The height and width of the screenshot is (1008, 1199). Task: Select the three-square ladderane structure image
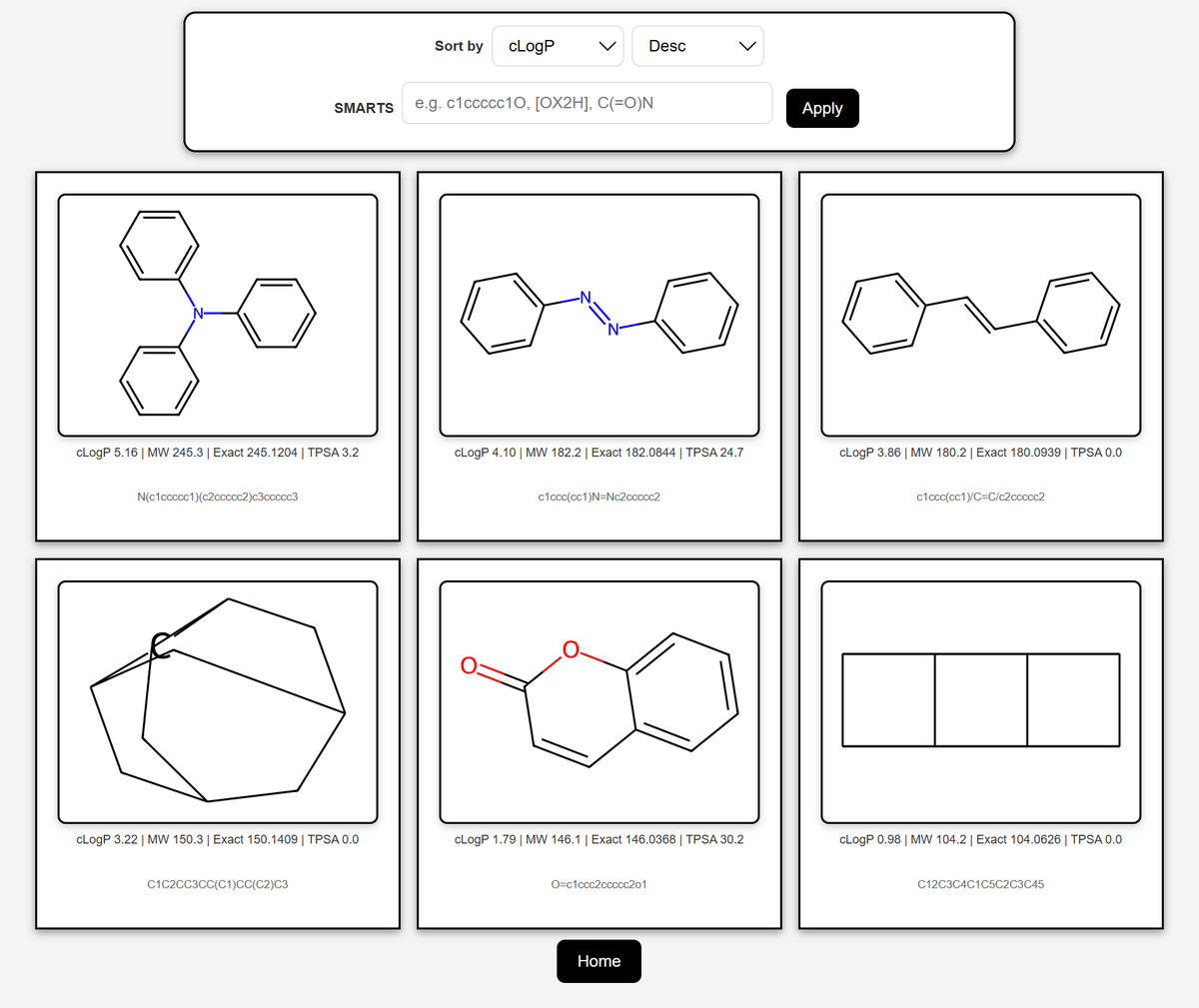980,699
